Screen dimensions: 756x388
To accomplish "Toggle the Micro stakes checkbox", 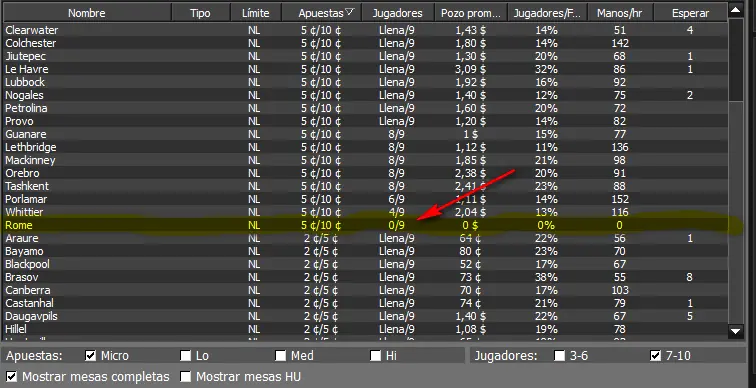I will click(90, 356).
